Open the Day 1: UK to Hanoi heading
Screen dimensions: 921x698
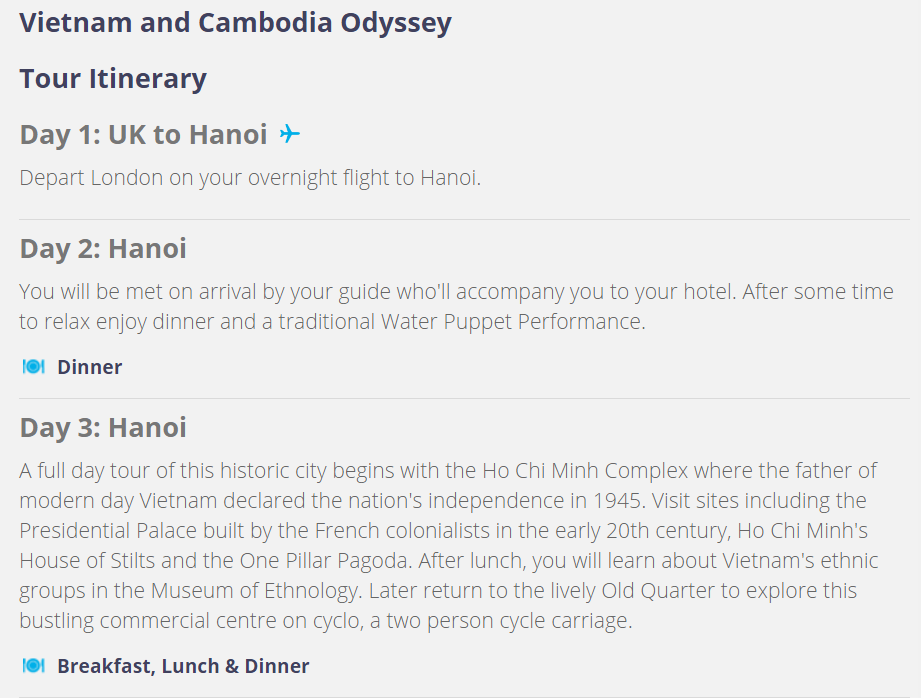pyautogui.click(x=144, y=135)
